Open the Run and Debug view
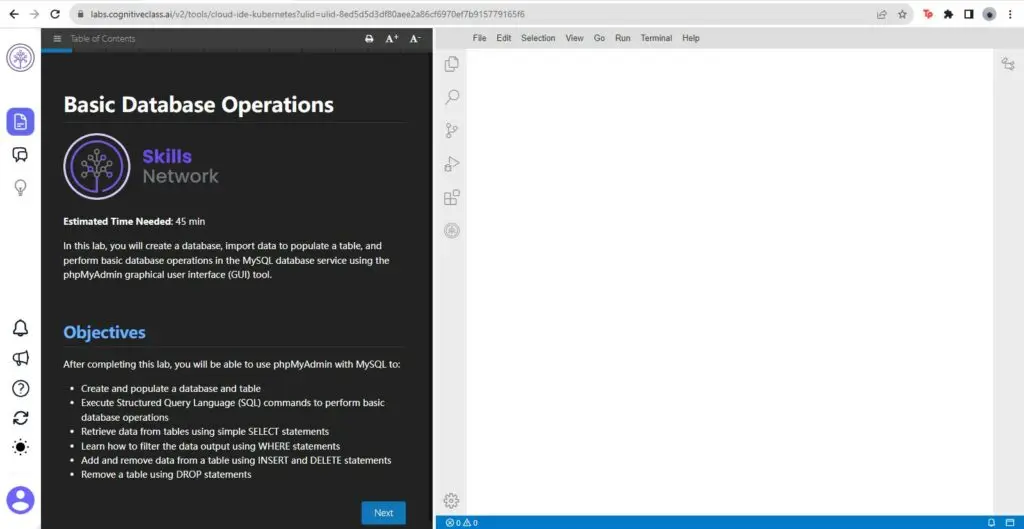The image size is (1024, 529). (x=451, y=164)
